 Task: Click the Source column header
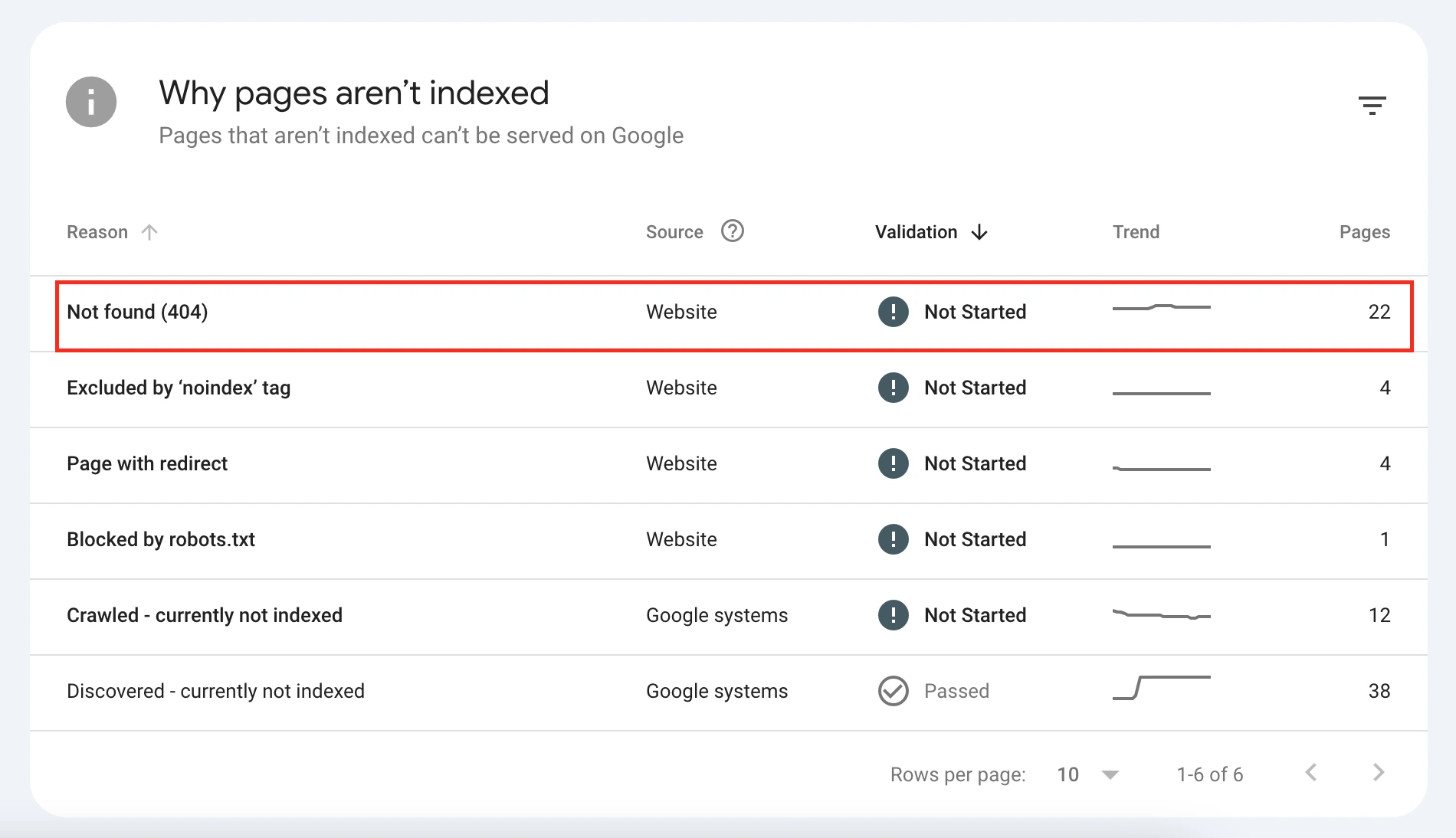coord(674,232)
